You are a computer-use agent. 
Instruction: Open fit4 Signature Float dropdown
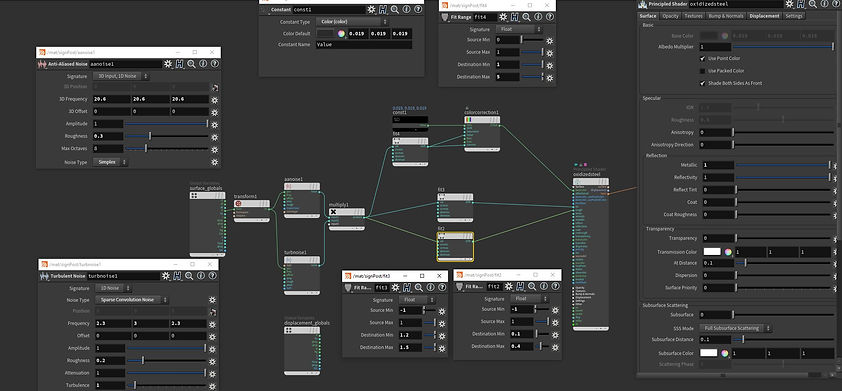[x=519, y=30]
